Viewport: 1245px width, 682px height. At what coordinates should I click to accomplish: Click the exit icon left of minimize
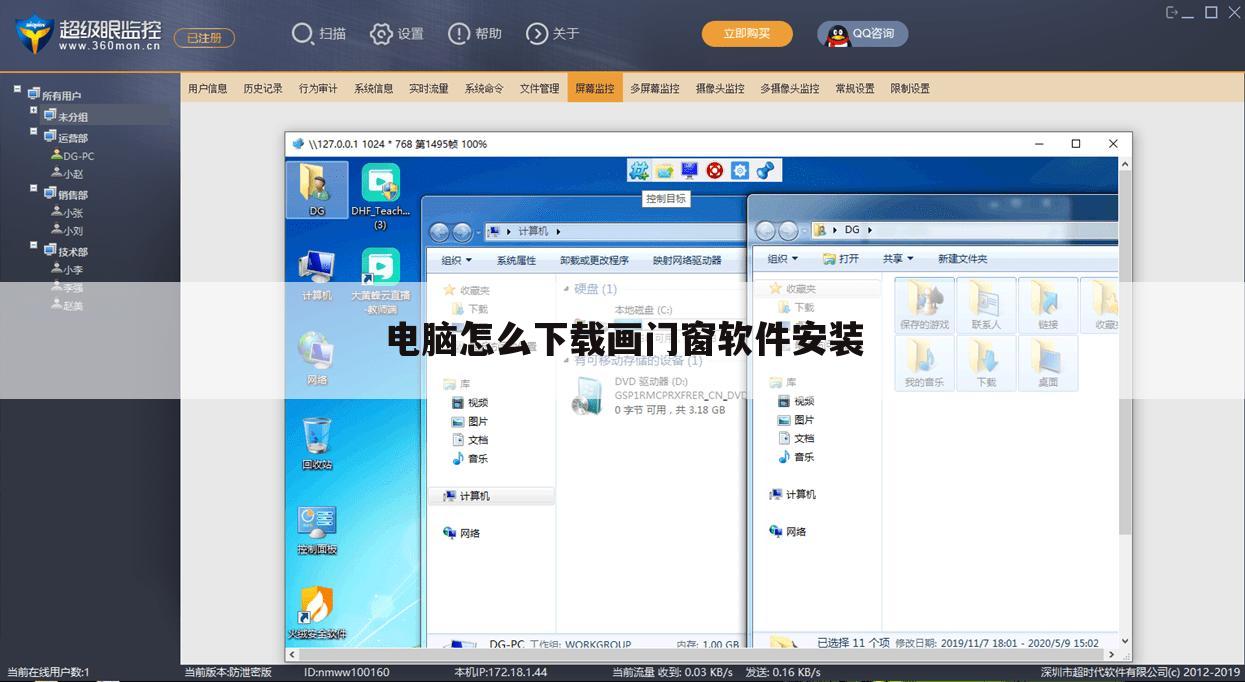(x=1173, y=12)
